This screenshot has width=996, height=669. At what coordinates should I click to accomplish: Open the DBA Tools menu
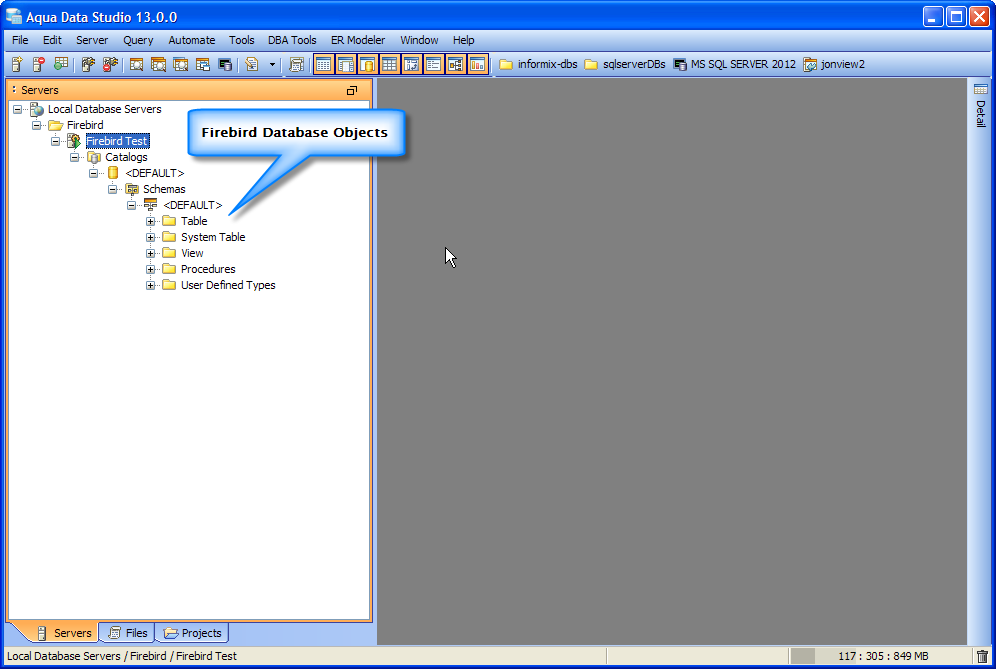pos(292,40)
